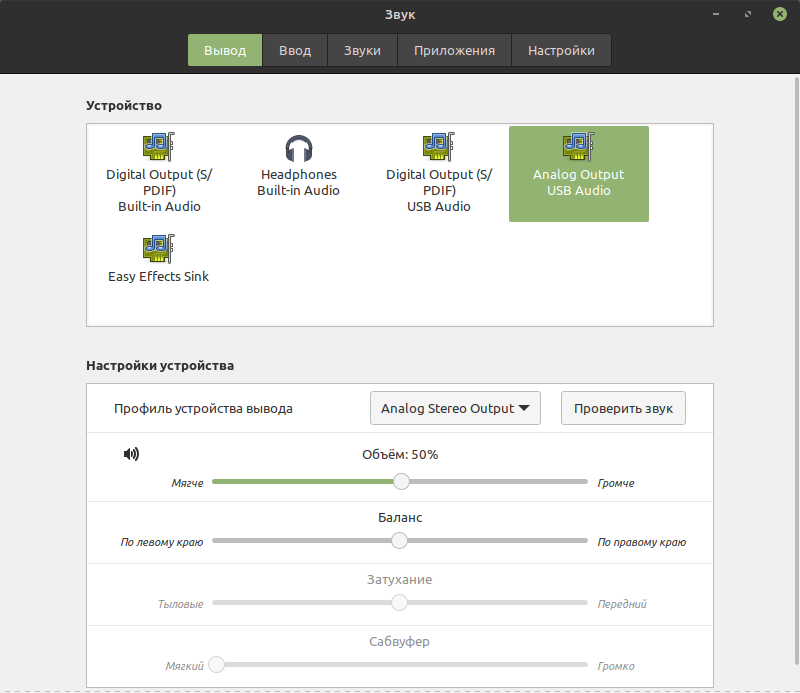800x693 pixels.
Task: Mute output using the speaker volume icon
Action: [x=131, y=454]
